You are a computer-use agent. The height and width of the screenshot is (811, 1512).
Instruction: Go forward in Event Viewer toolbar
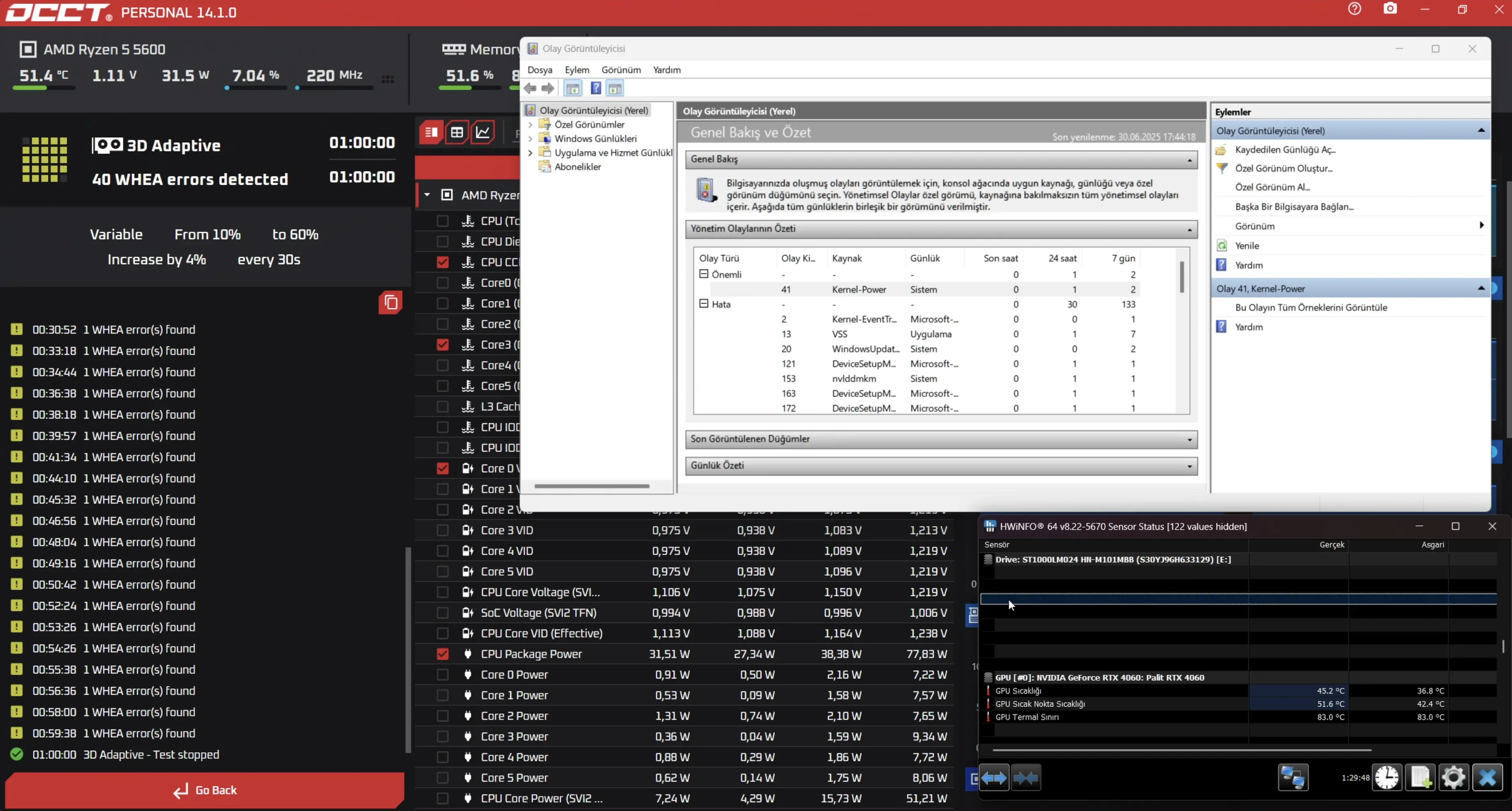(548, 89)
